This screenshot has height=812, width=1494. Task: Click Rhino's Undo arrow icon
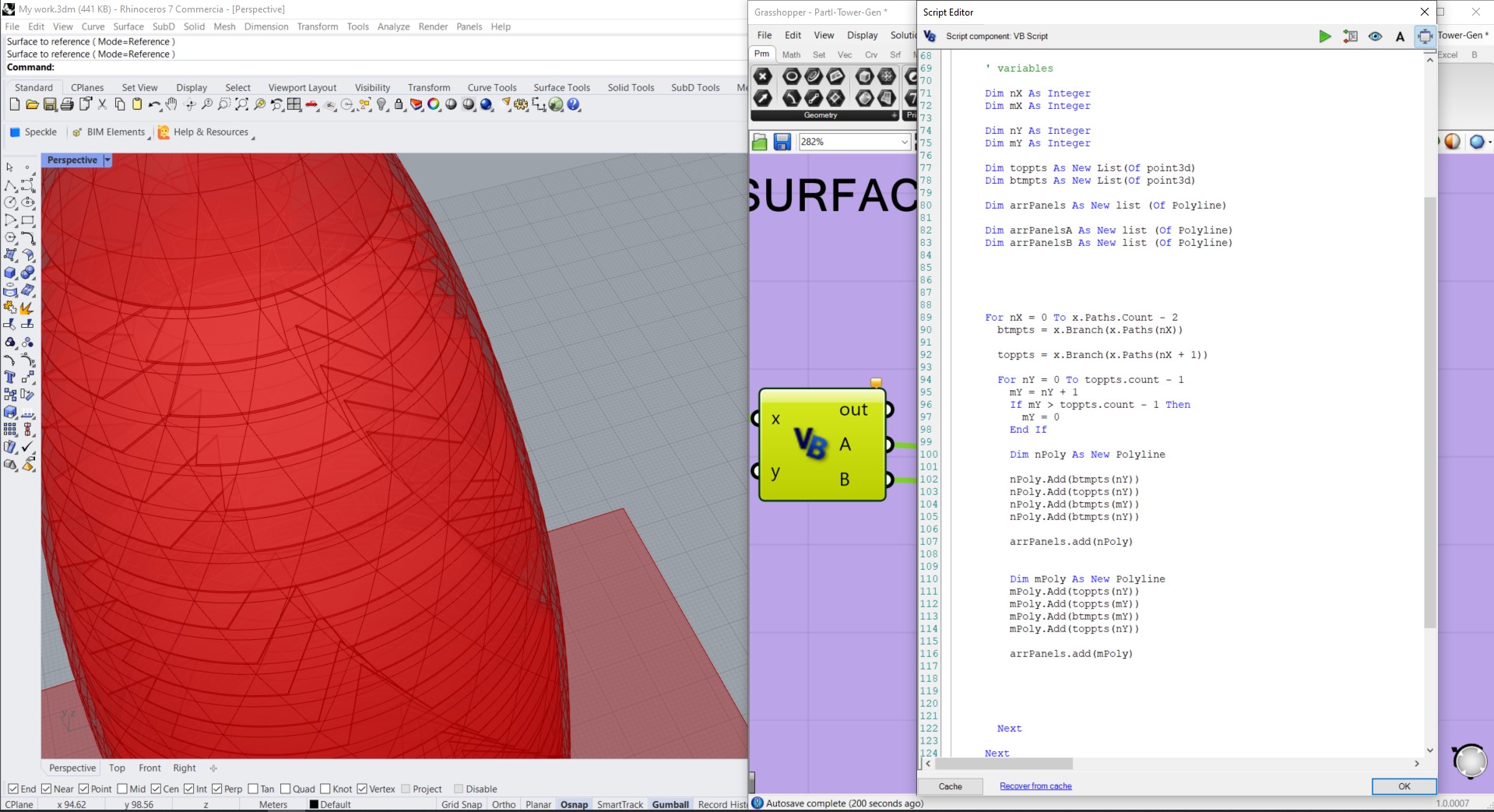click(154, 104)
